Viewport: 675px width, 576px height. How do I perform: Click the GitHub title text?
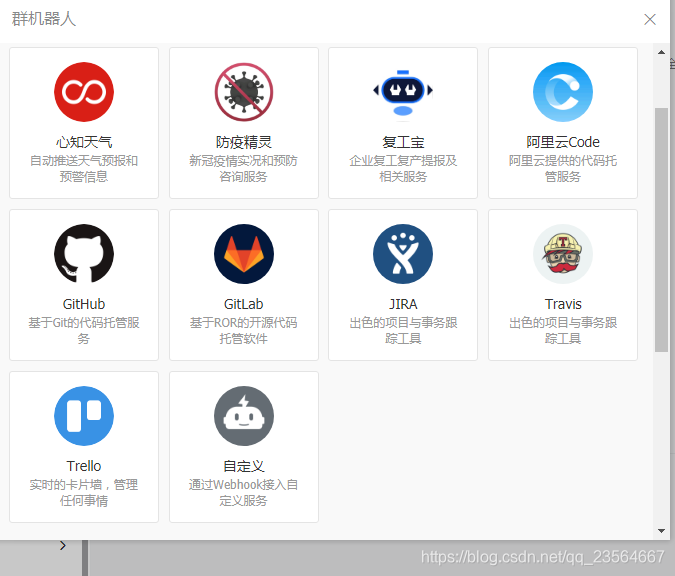(x=84, y=304)
